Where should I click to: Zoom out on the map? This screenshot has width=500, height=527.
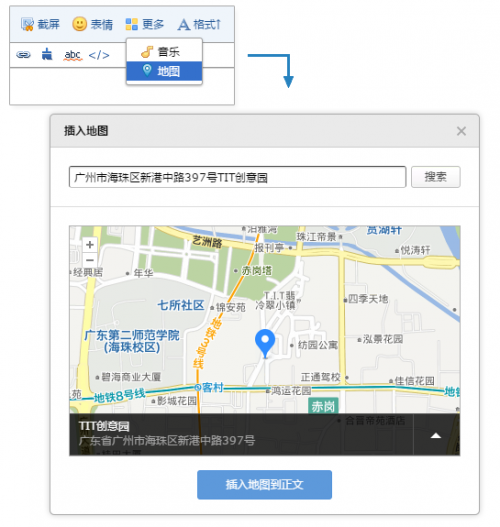coord(90,260)
